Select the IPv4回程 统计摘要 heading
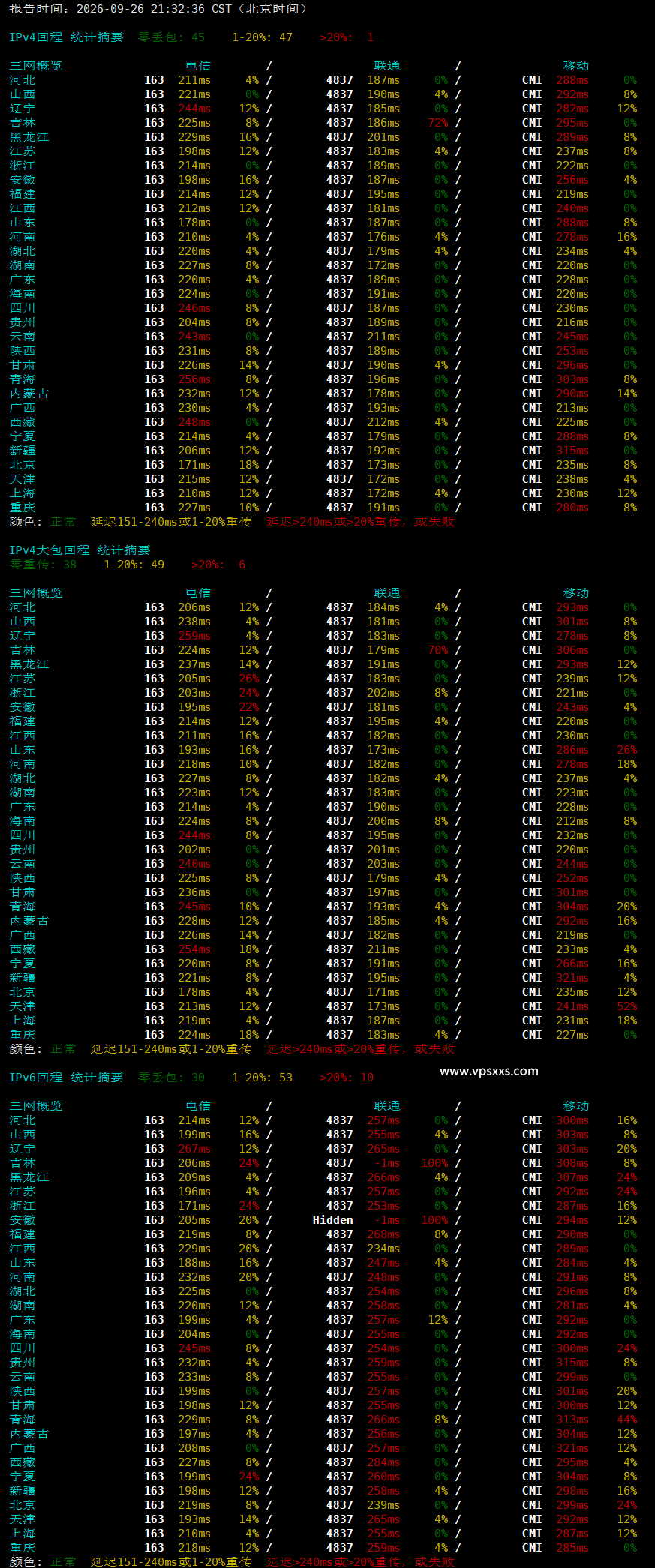 click(x=66, y=37)
